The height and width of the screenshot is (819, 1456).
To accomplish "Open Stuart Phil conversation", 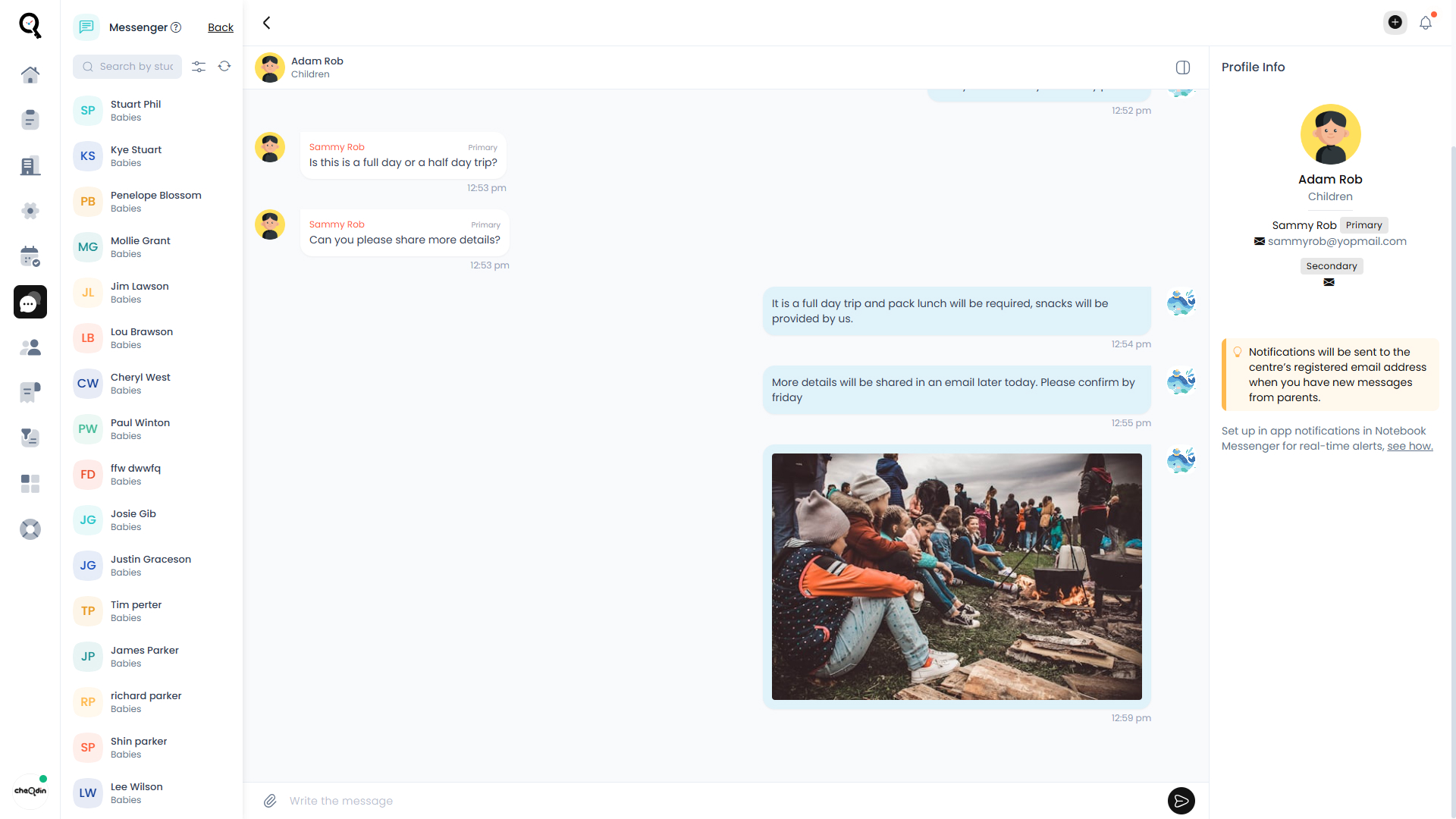I will (x=152, y=111).
